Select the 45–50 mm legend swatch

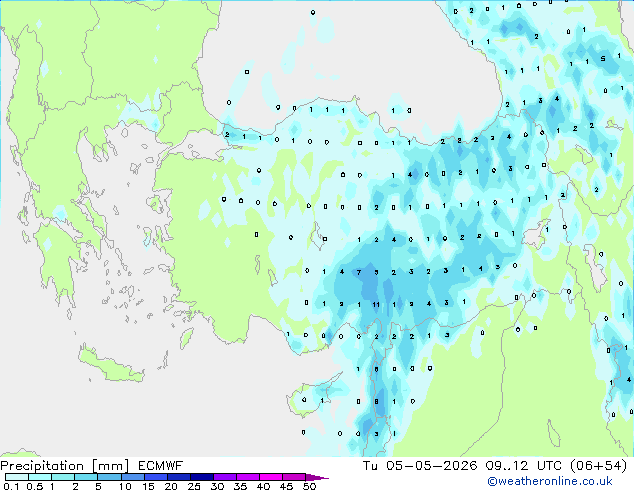[294, 477]
